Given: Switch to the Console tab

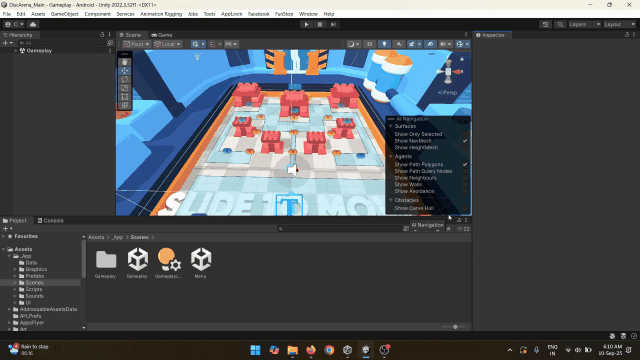Looking at the screenshot, I should pos(51,220).
